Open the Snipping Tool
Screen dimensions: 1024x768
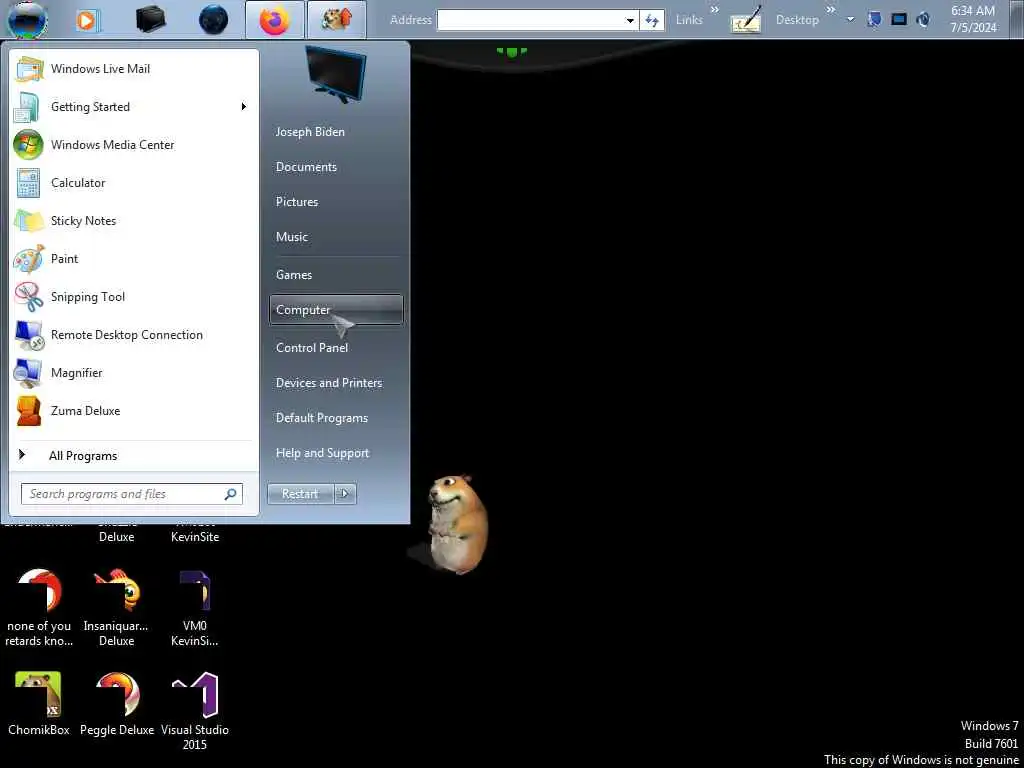coord(134,296)
